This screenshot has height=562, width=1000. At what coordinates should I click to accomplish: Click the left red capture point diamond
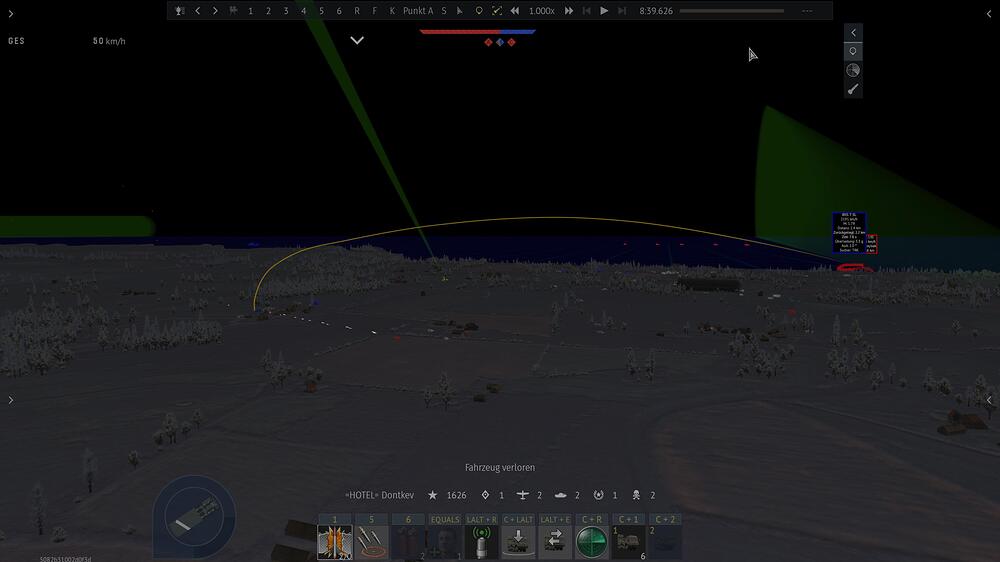tap(489, 42)
